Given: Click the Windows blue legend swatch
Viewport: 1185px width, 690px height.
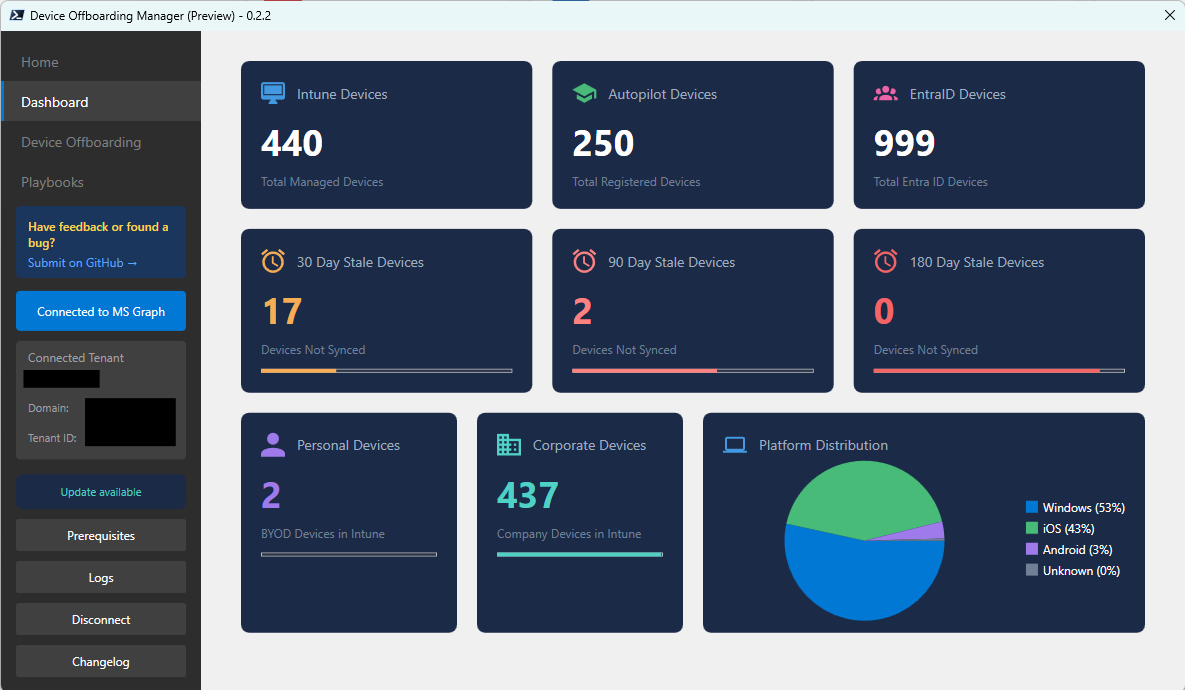Looking at the screenshot, I should coord(1032,508).
